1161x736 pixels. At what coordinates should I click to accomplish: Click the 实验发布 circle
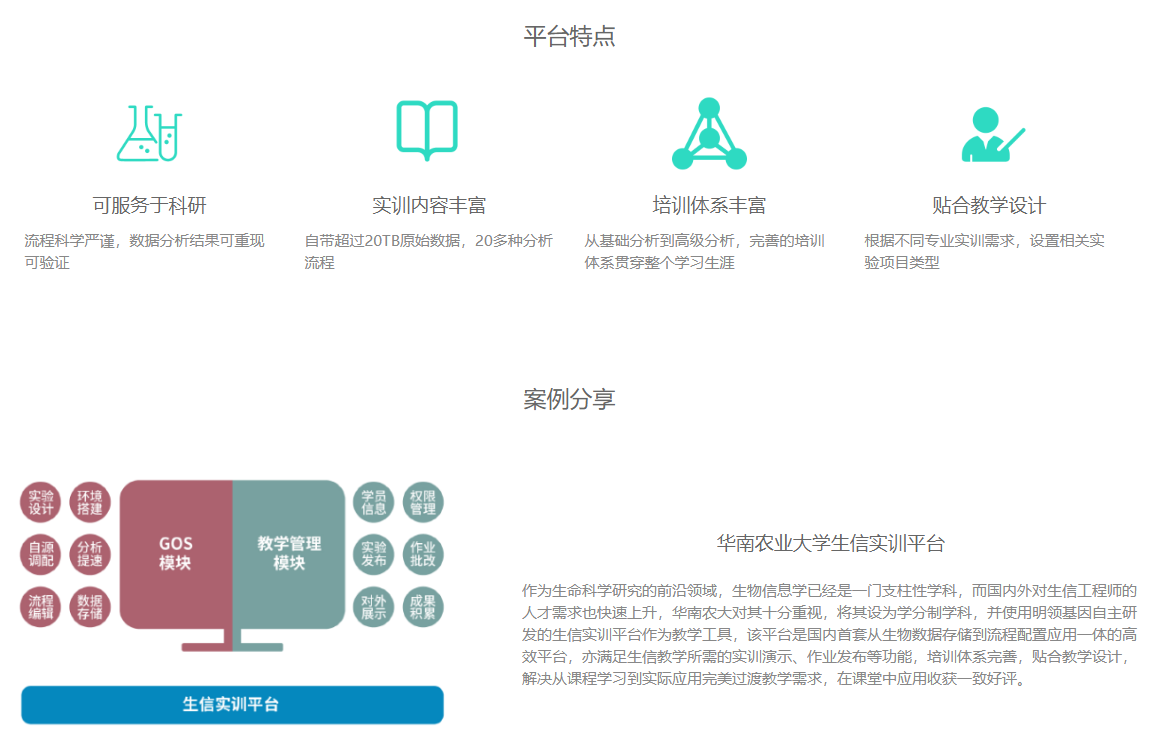click(373, 554)
